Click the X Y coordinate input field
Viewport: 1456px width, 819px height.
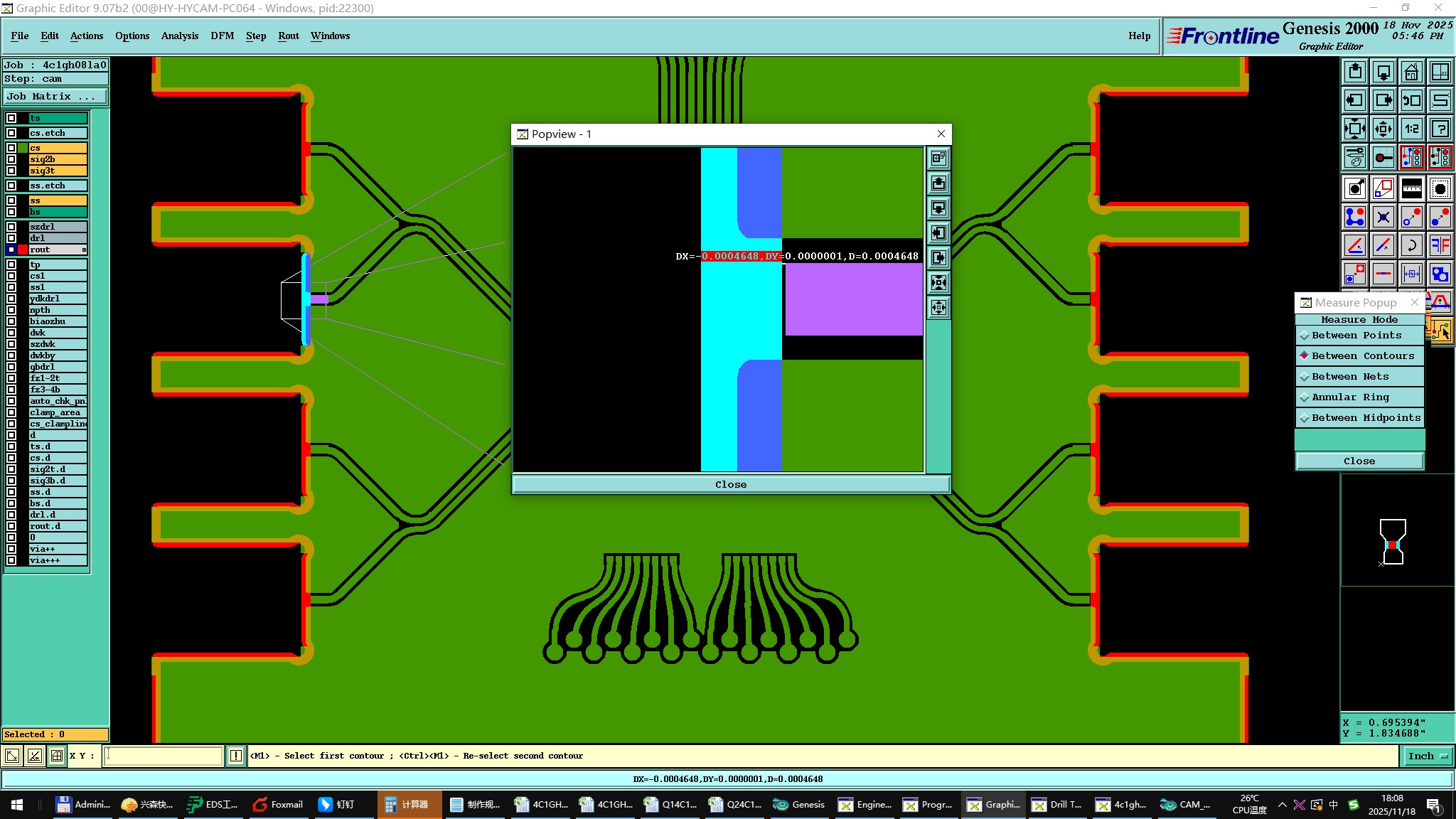coord(164,756)
